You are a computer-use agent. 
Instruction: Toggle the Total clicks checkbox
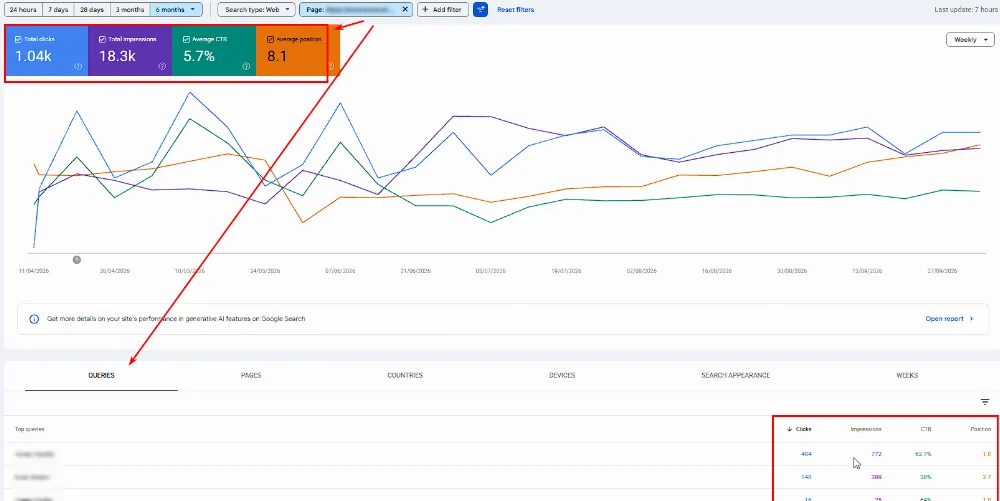tap(18, 39)
